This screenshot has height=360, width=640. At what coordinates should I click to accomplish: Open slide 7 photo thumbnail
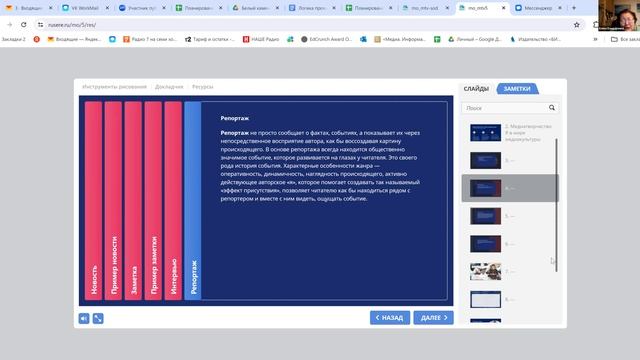(485, 271)
